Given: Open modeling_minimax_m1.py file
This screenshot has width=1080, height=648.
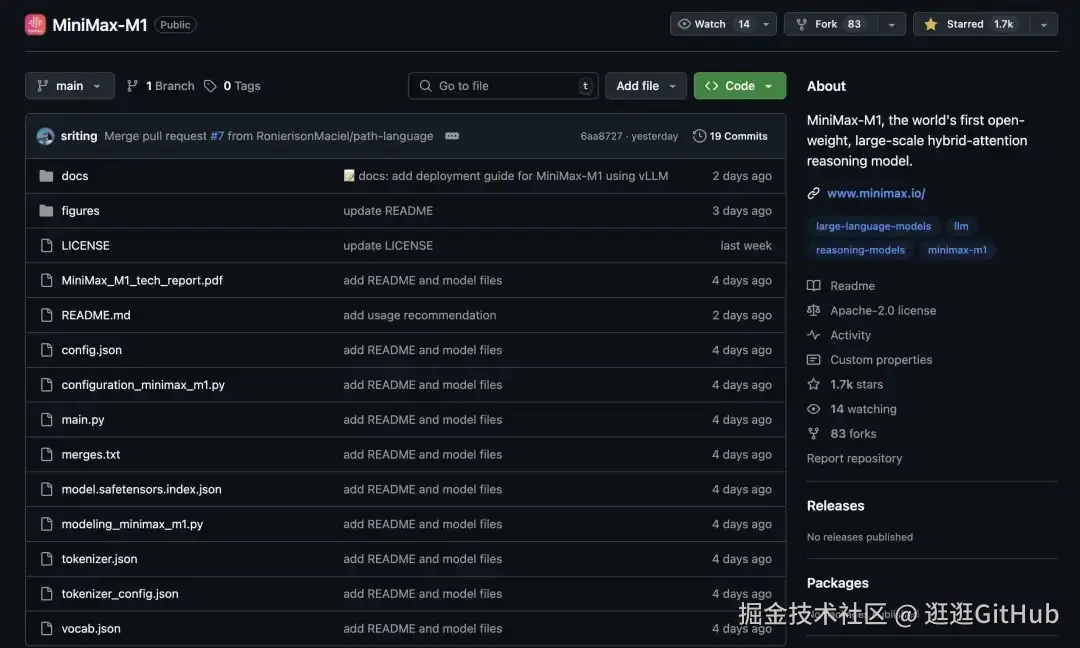Looking at the screenshot, I should pos(132,524).
